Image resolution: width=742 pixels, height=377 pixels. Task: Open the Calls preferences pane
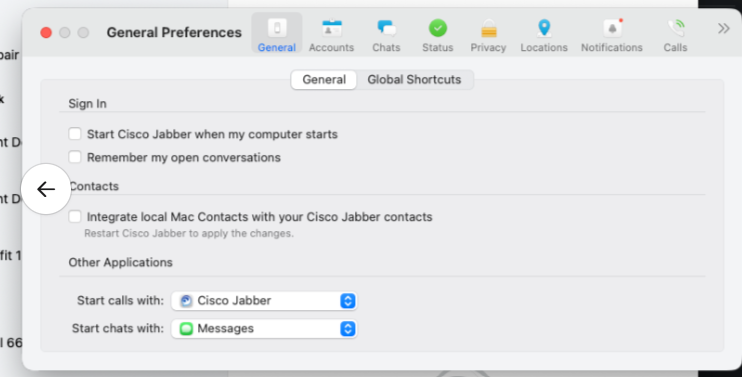675,34
